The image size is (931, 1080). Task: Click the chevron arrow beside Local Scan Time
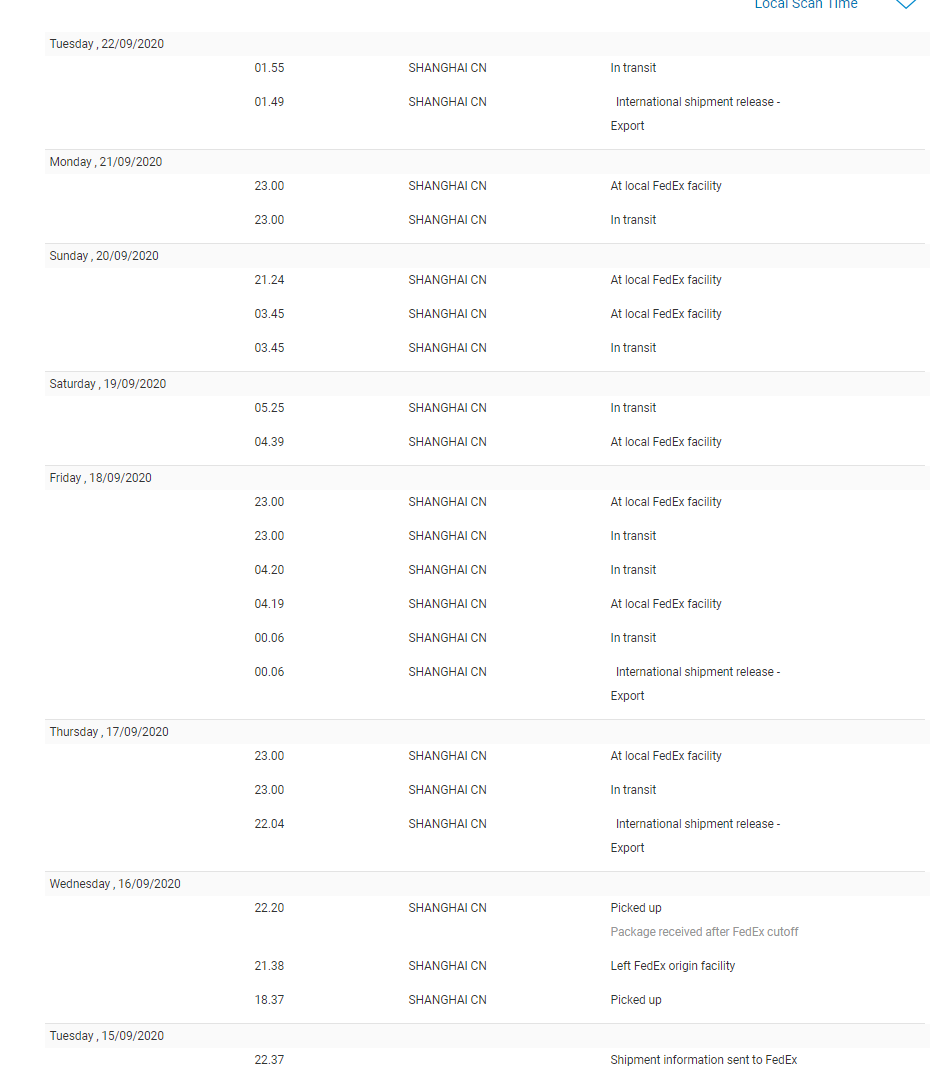905,4
